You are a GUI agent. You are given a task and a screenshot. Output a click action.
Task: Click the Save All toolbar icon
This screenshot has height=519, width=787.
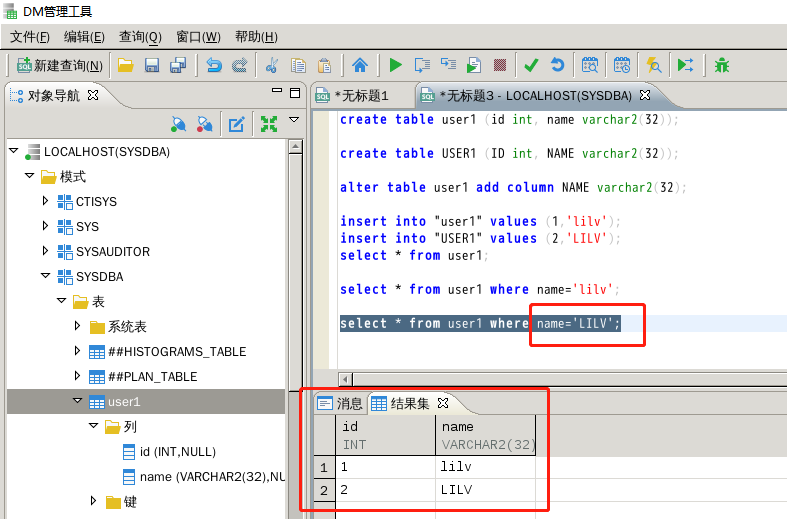point(178,65)
